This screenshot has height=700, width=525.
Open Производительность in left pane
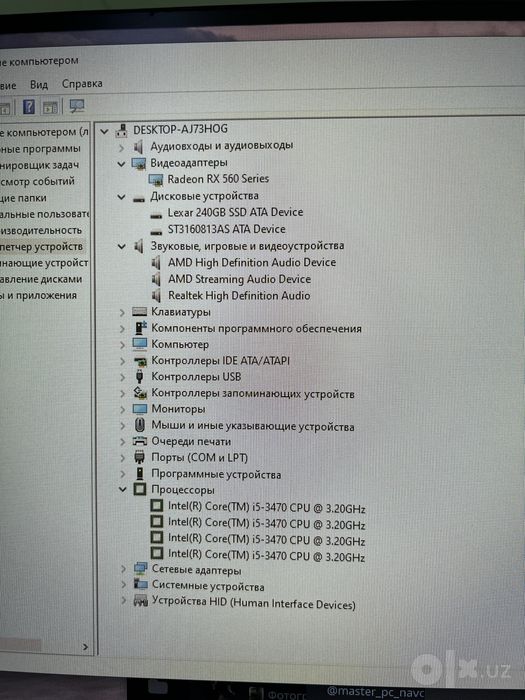41,230
